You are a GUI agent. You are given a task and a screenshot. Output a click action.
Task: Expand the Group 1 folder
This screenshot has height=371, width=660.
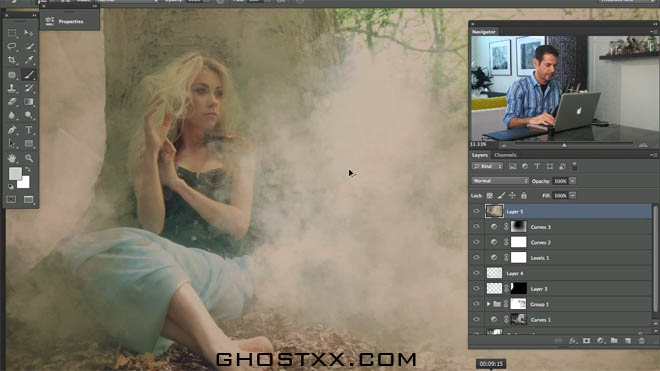tap(488, 304)
